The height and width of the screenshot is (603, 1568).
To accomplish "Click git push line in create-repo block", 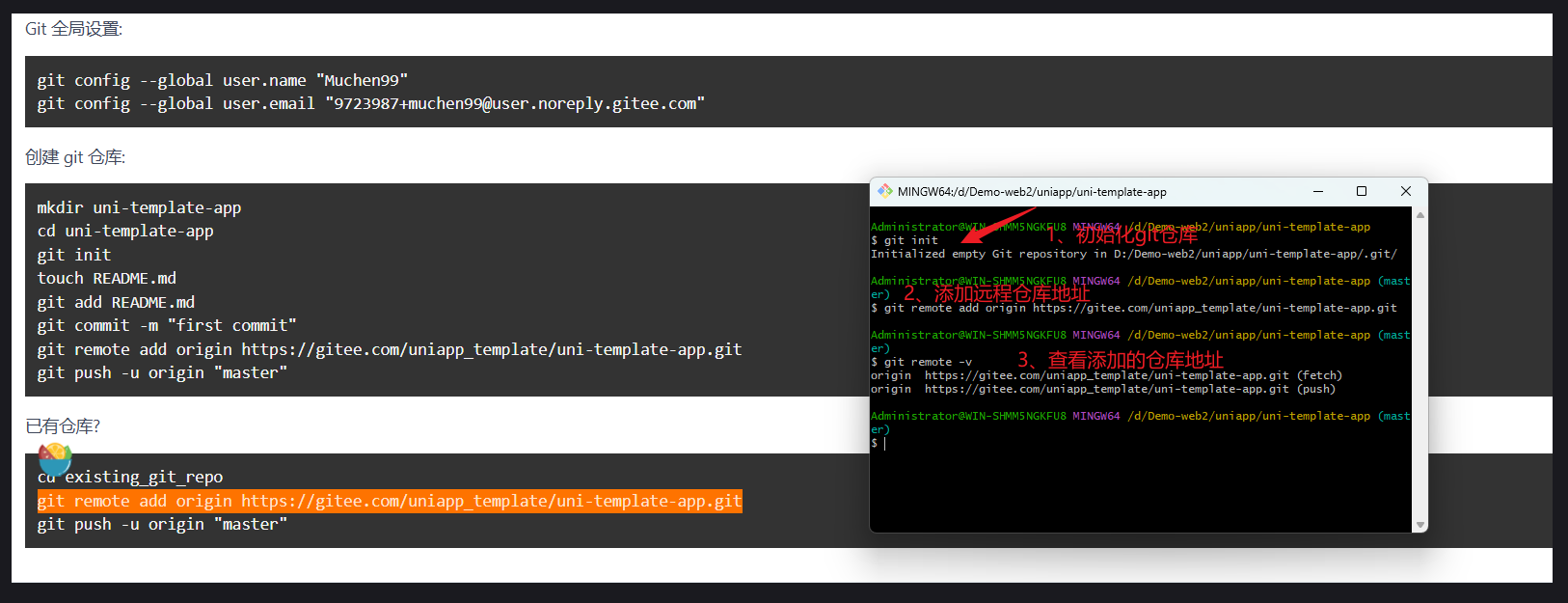I will pyautogui.click(x=162, y=372).
